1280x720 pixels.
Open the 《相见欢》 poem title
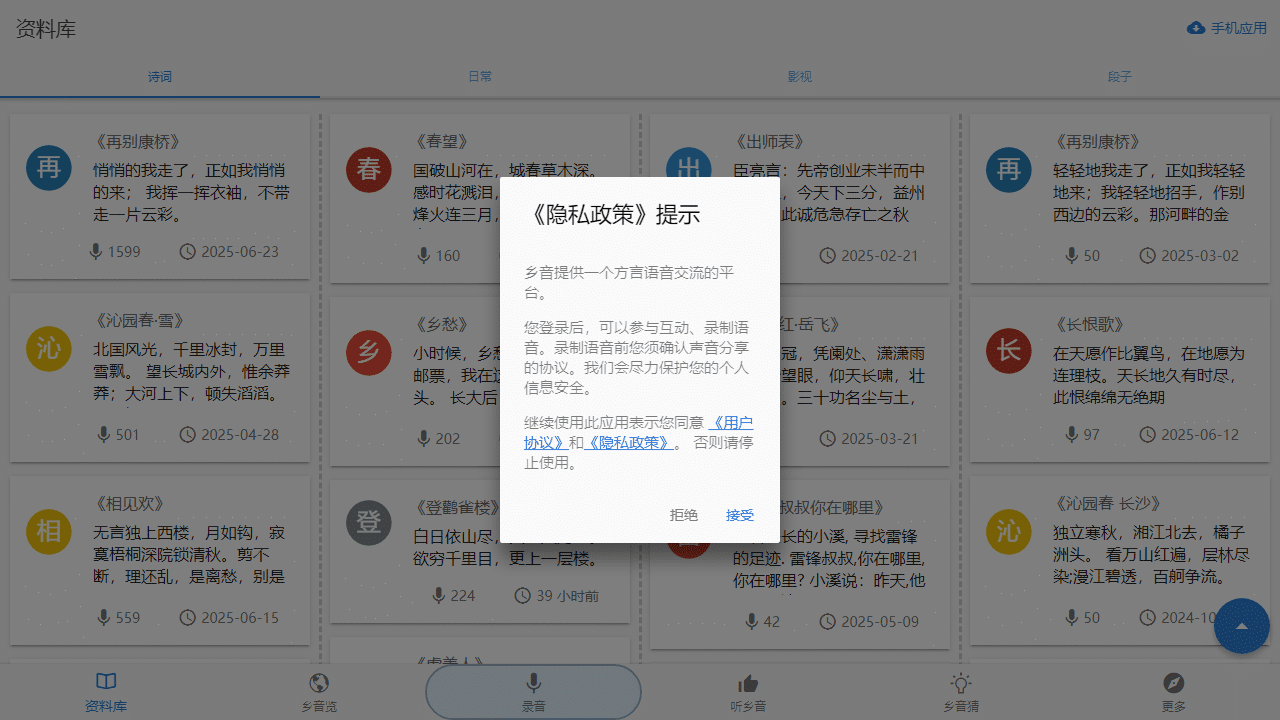131,503
